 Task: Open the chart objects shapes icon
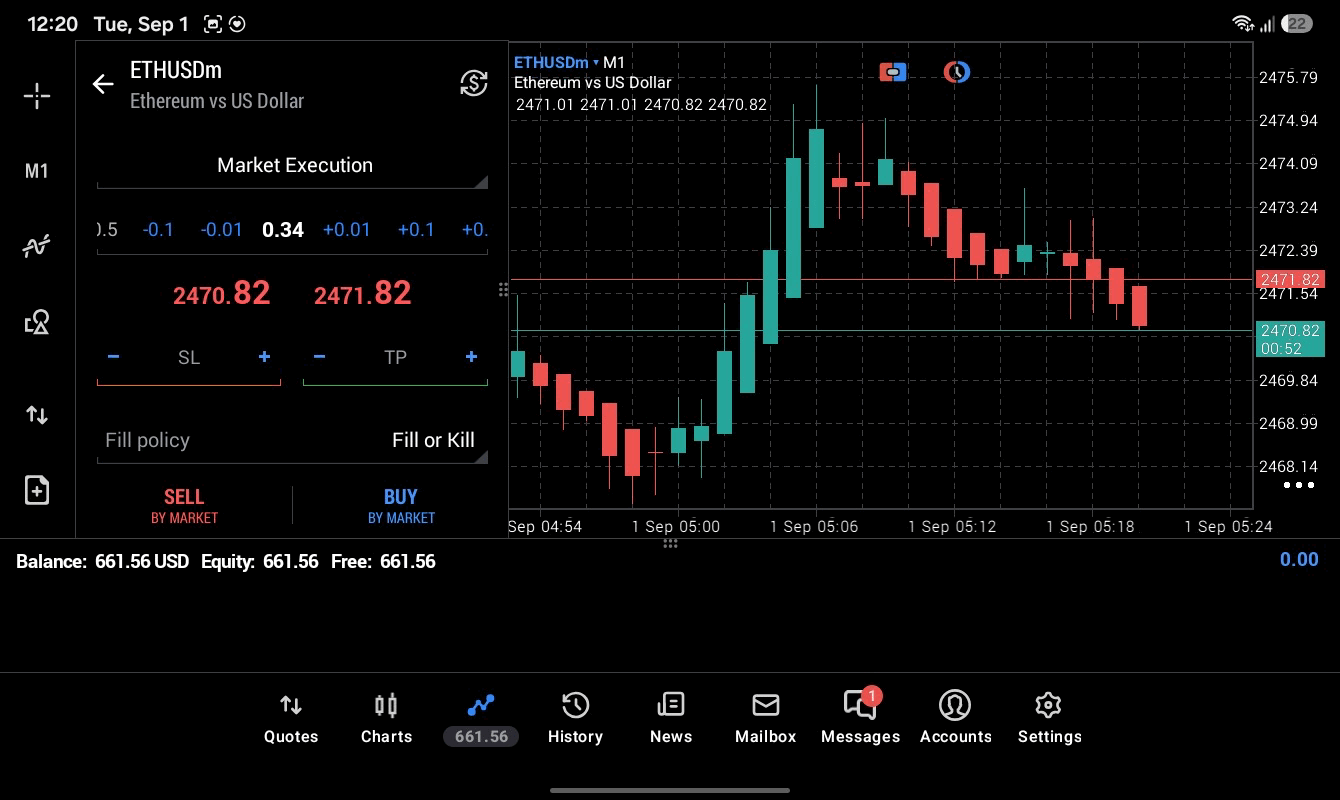[x=37, y=322]
